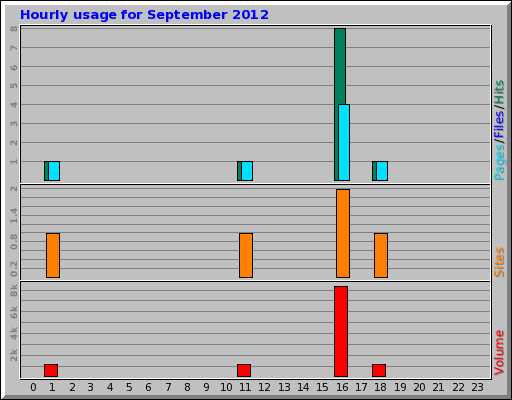This screenshot has width=512, height=400.
Task: Click hour label 16 on the x-axis
Action: [342, 387]
